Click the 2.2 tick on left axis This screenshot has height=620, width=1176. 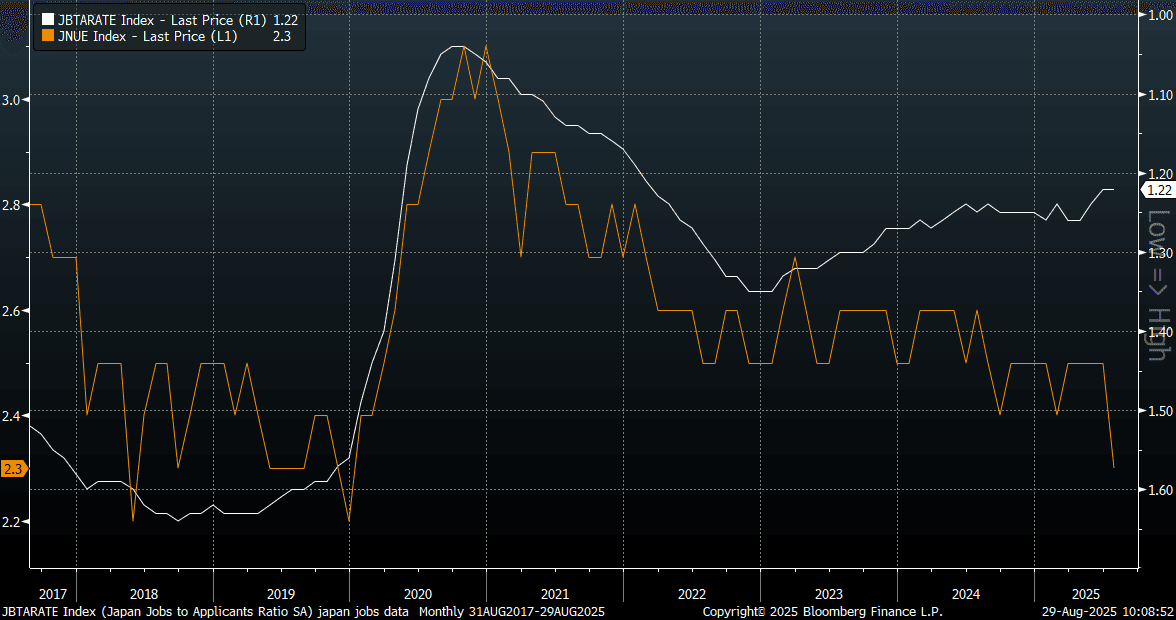(14, 522)
